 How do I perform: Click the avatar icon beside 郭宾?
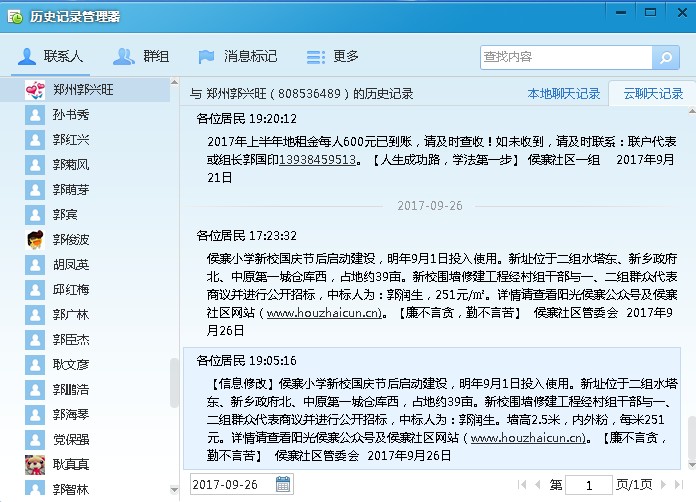[35, 214]
